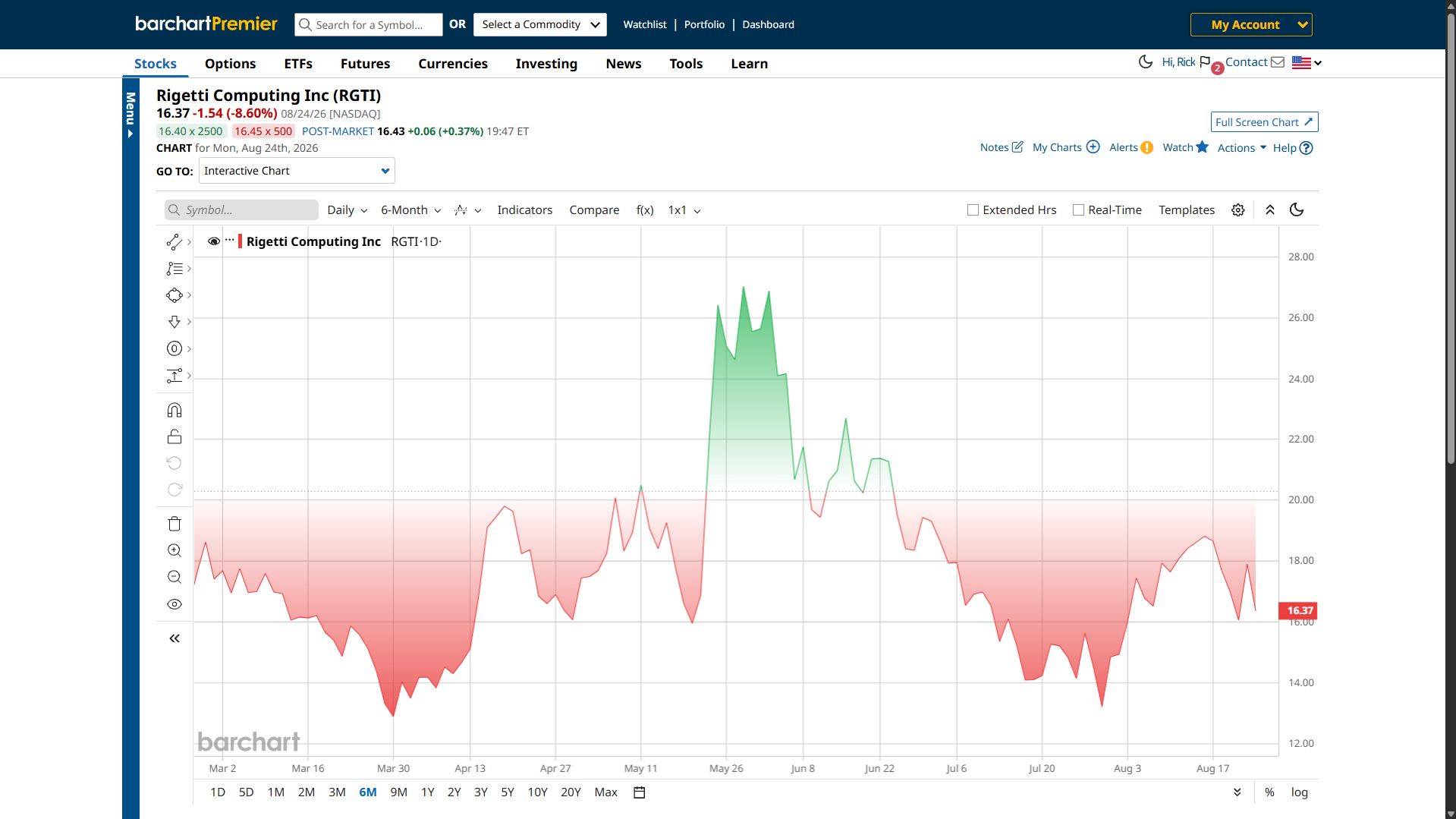Select the 1Y time range tab
The image size is (1456, 819).
pyautogui.click(x=428, y=792)
